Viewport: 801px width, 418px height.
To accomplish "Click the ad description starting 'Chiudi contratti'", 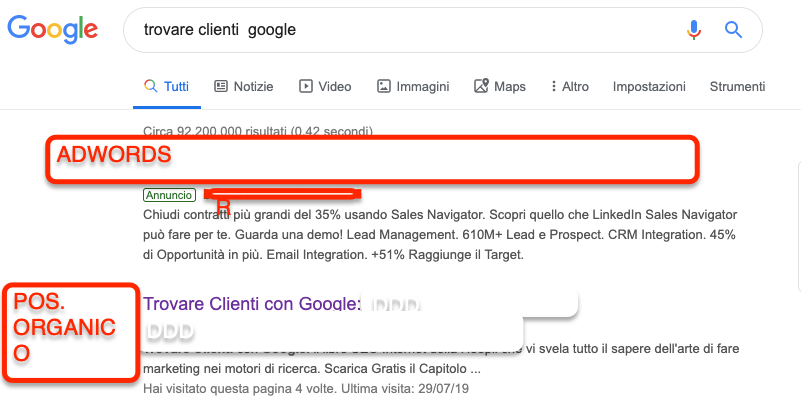I will [x=440, y=235].
